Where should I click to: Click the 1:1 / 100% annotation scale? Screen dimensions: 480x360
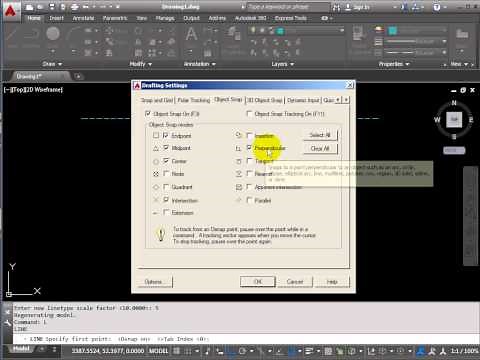[x=464, y=351]
